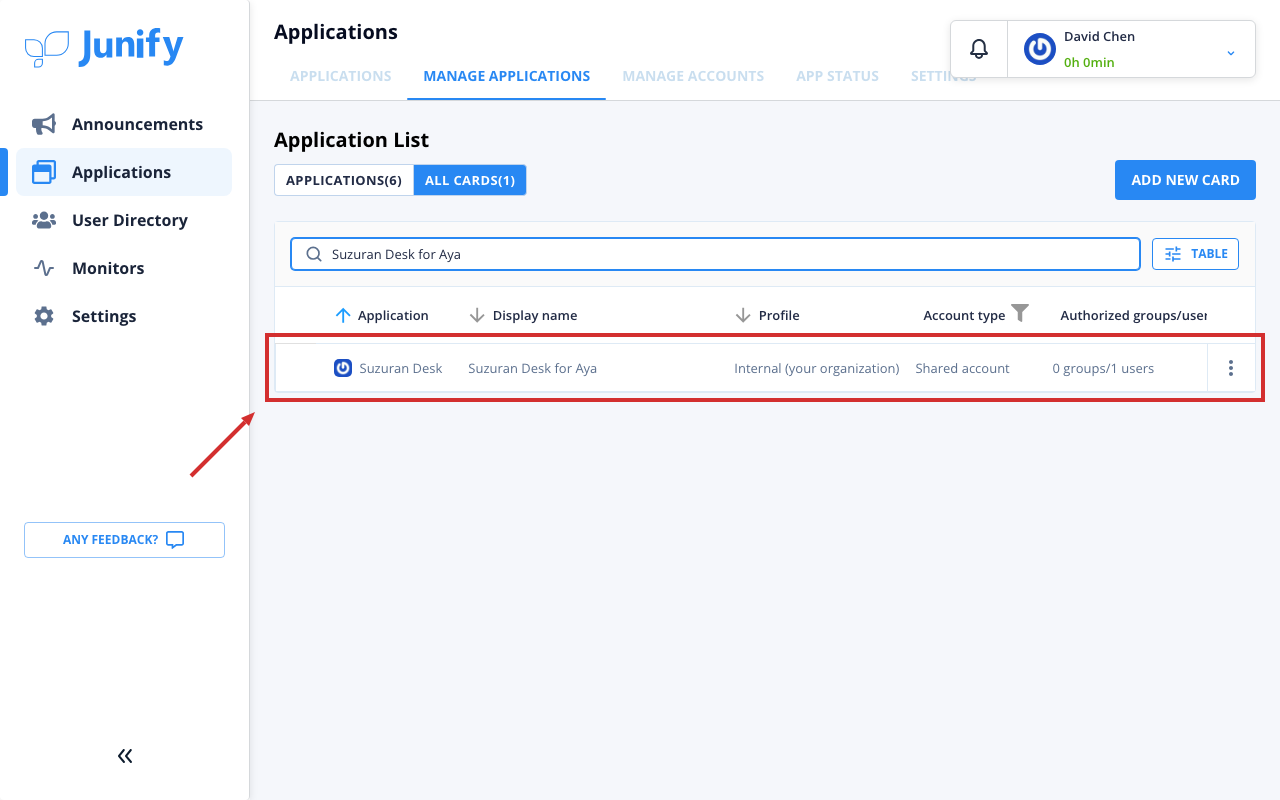Image resolution: width=1280 pixels, height=800 pixels.
Task: Toggle list to APPLICATIONS(6)
Action: [x=344, y=180]
